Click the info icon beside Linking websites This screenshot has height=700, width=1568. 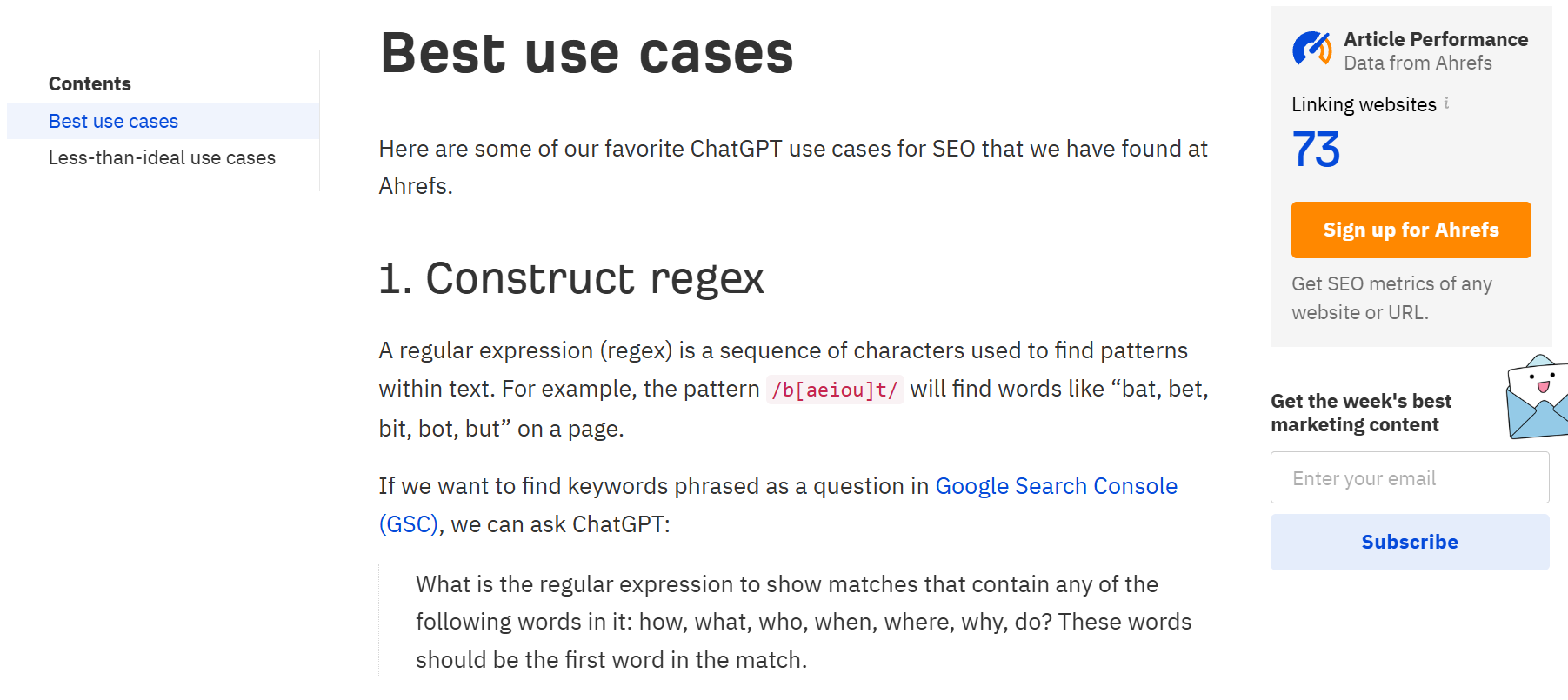click(x=1446, y=103)
